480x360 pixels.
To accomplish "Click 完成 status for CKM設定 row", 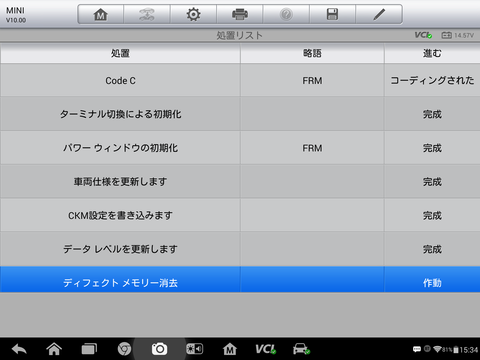I will tap(432, 216).
